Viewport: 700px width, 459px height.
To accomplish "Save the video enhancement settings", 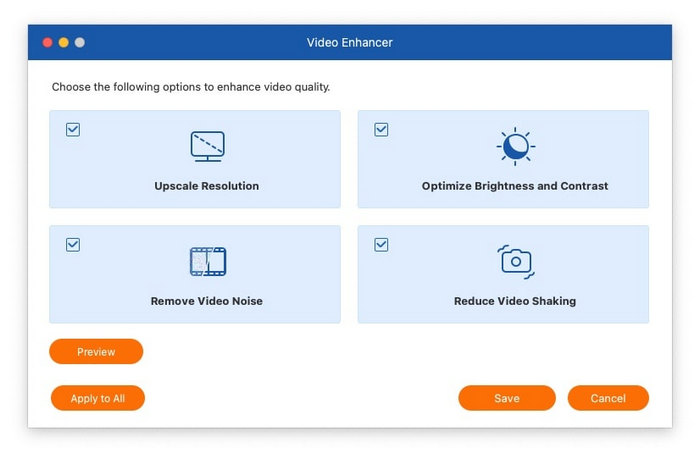I will [x=506, y=398].
